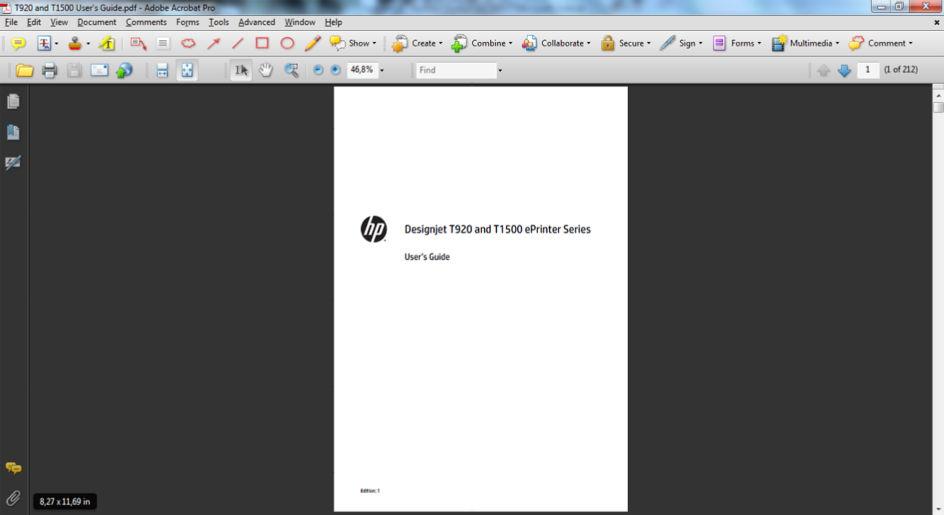
Task: Toggle the Fit One Full Page view
Action: pyautogui.click(x=187, y=70)
